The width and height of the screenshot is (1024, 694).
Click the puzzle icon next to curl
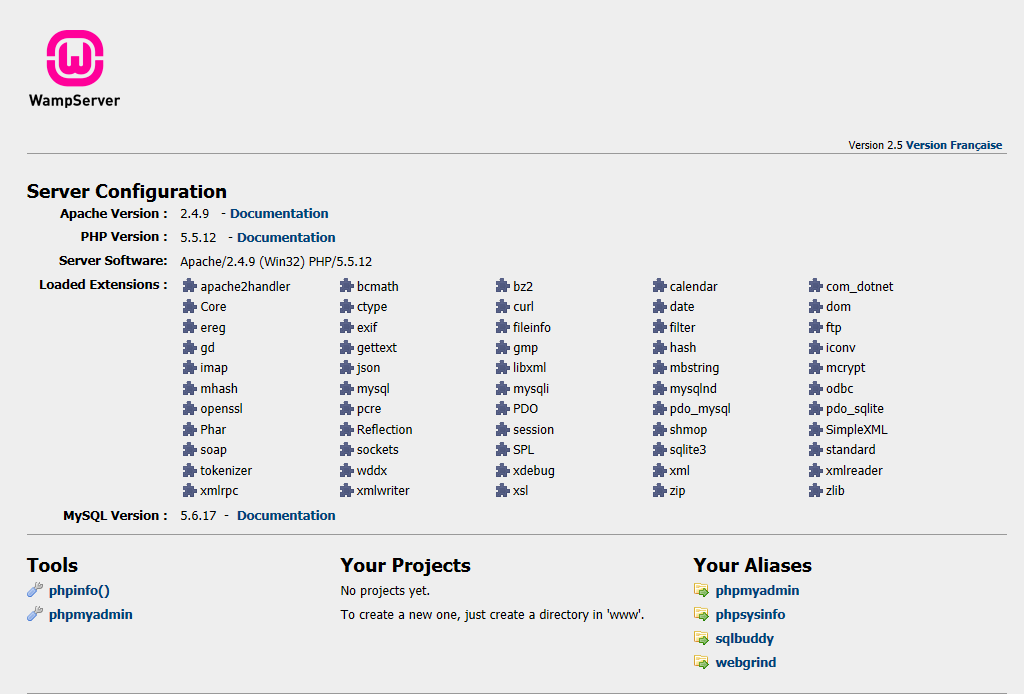[502, 306]
